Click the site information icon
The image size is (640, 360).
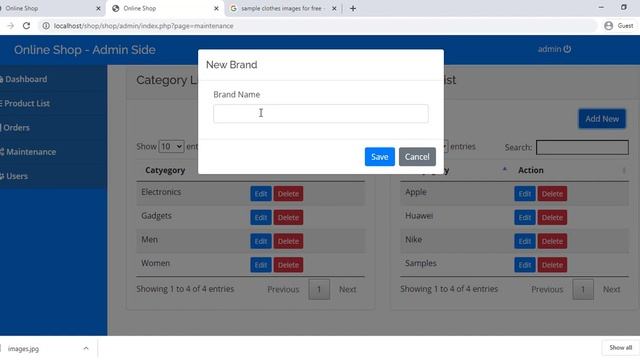46,26
